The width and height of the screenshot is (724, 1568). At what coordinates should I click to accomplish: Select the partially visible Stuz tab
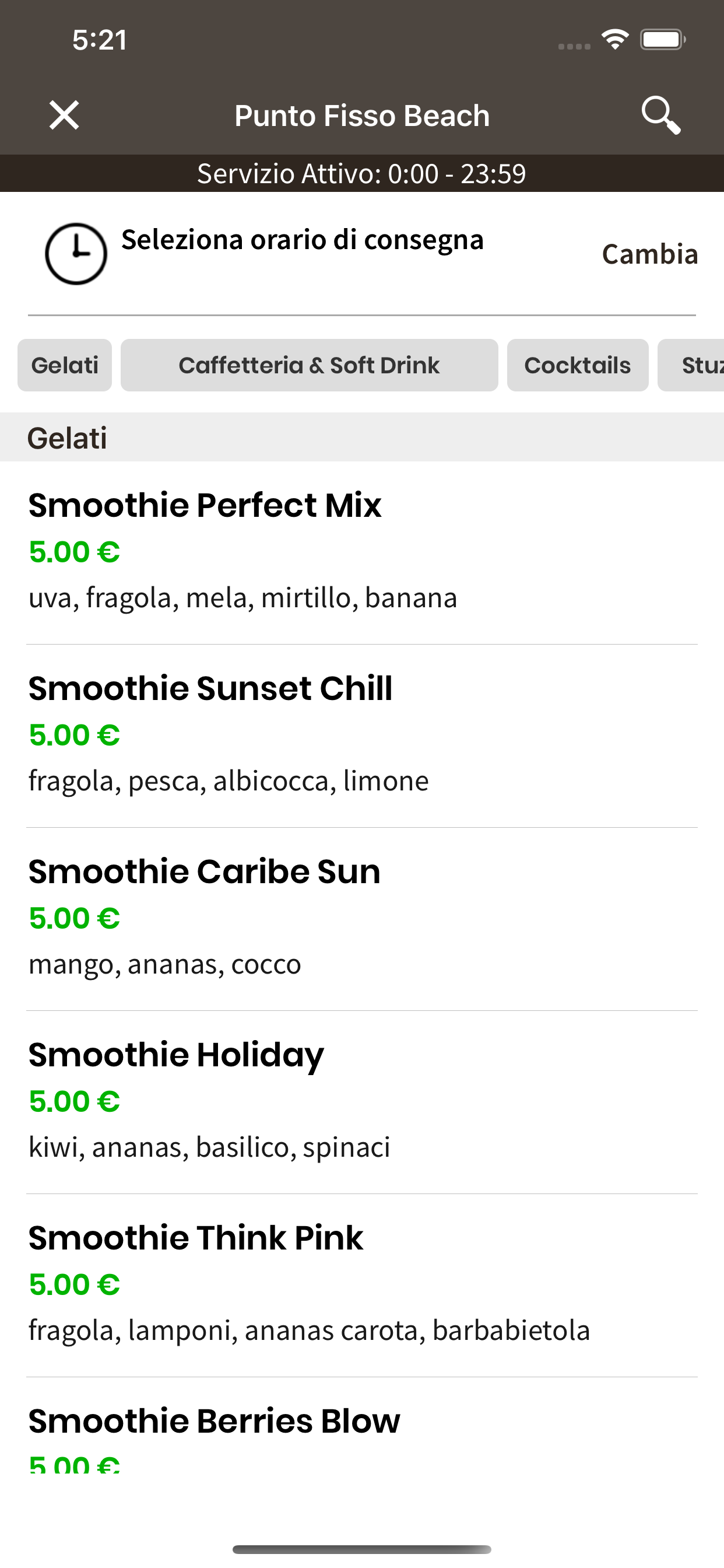click(x=691, y=365)
